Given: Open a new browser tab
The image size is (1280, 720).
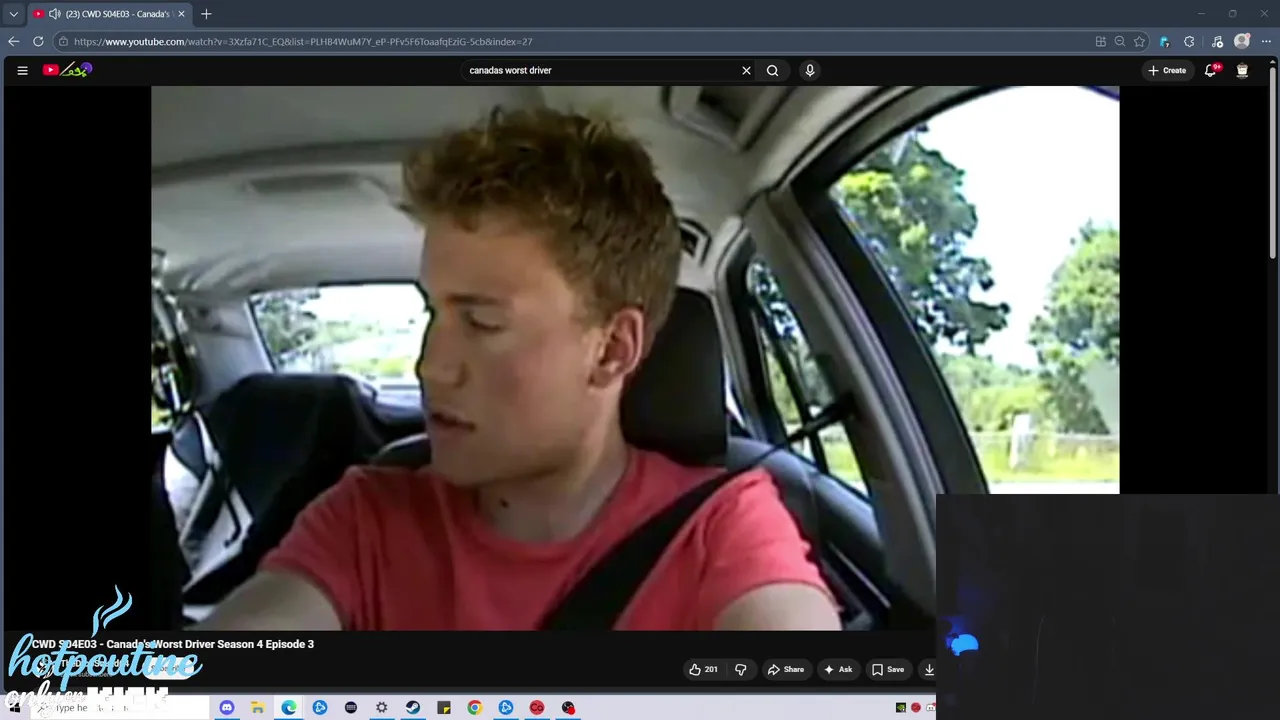Looking at the screenshot, I should pyautogui.click(x=206, y=14).
